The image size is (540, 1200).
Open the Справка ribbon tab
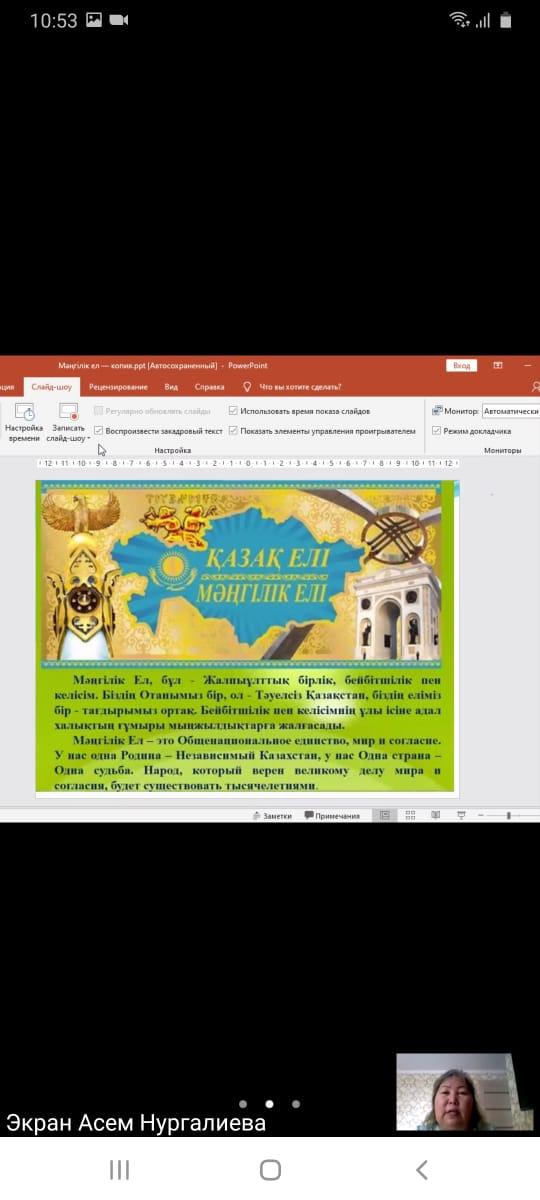click(209, 387)
